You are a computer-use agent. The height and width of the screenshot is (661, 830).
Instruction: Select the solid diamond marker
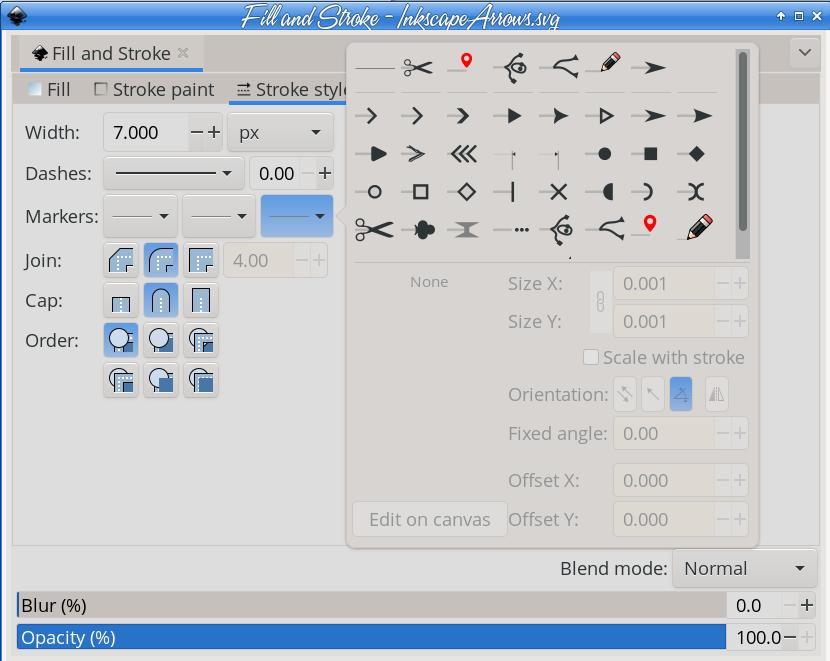point(697,154)
